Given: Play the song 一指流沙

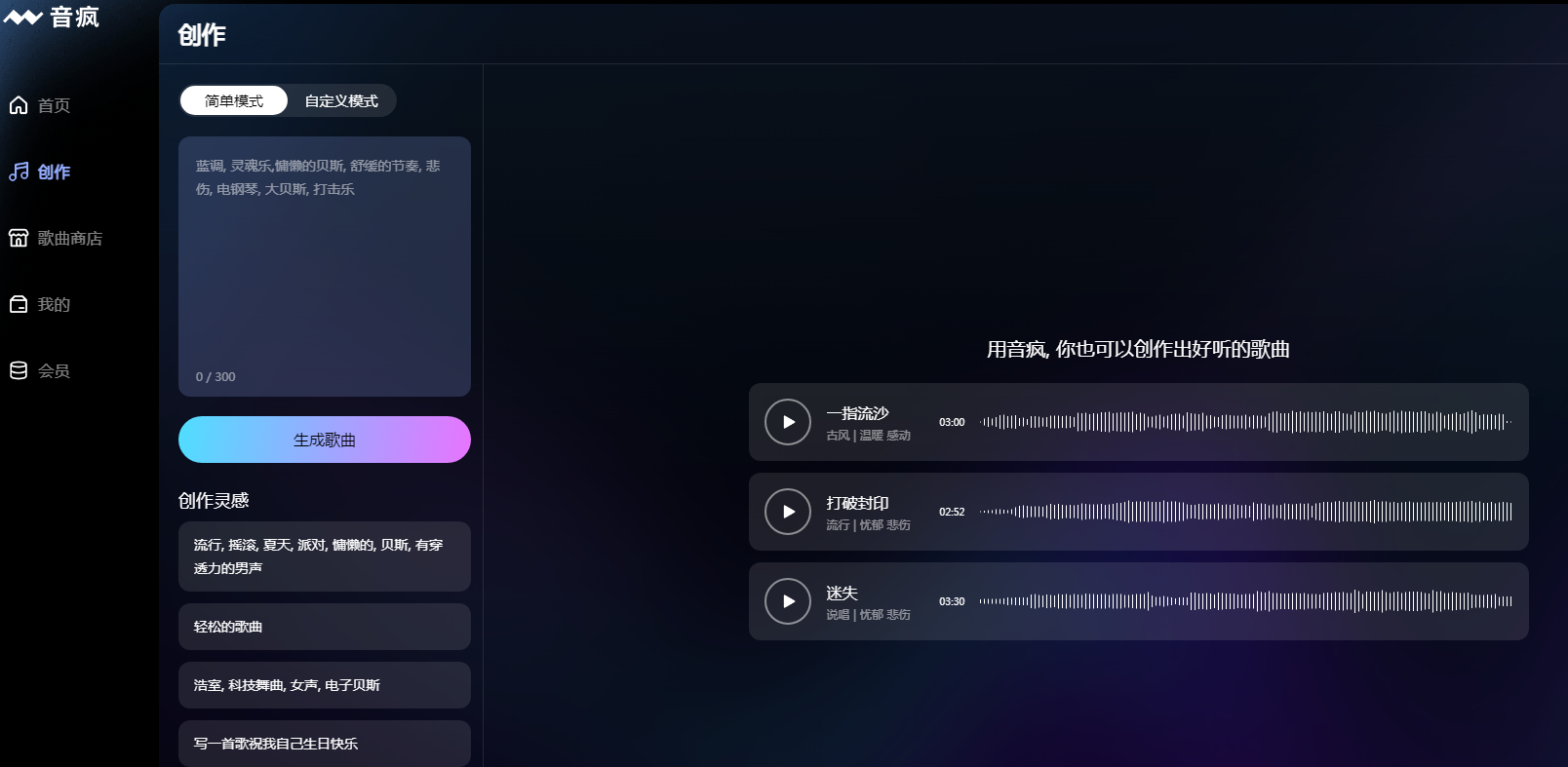Looking at the screenshot, I should coord(788,422).
